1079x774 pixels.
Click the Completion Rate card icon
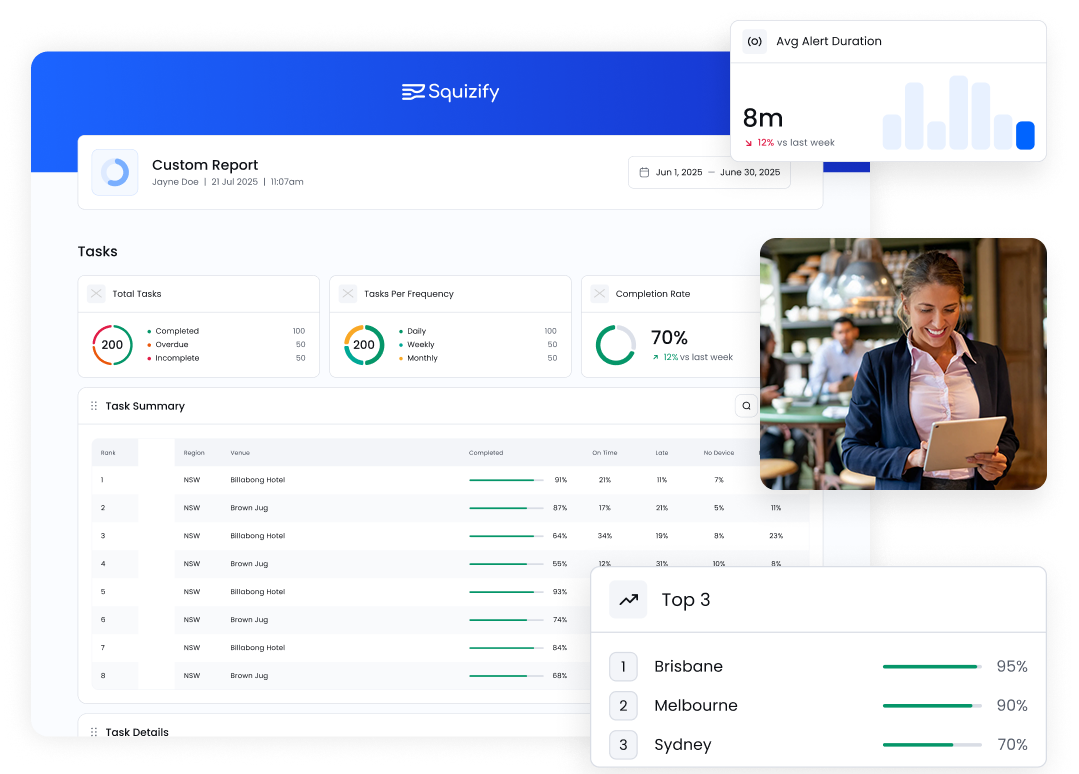tap(599, 294)
